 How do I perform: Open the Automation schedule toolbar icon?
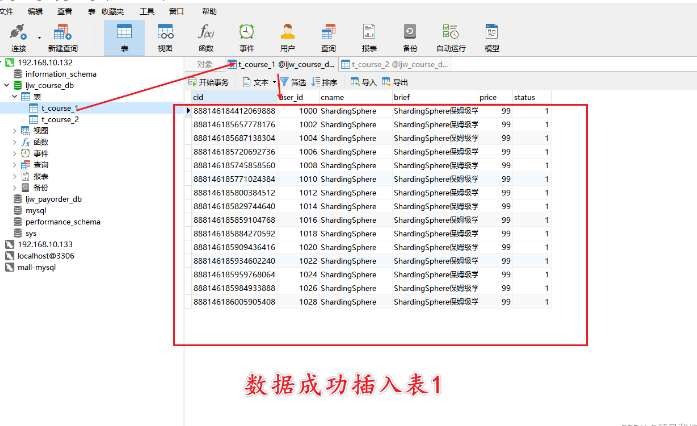coord(451,38)
